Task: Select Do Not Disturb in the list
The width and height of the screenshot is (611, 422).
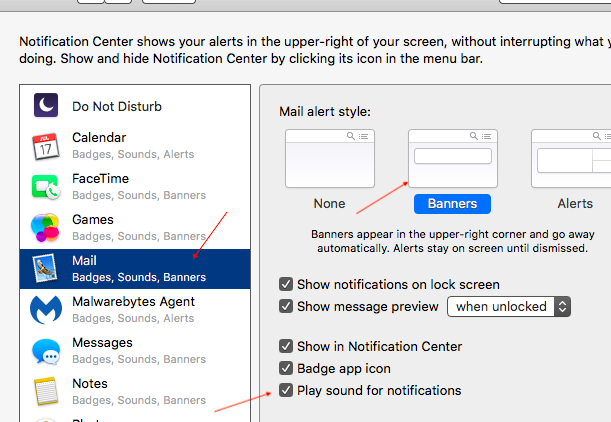Action: click(135, 106)
